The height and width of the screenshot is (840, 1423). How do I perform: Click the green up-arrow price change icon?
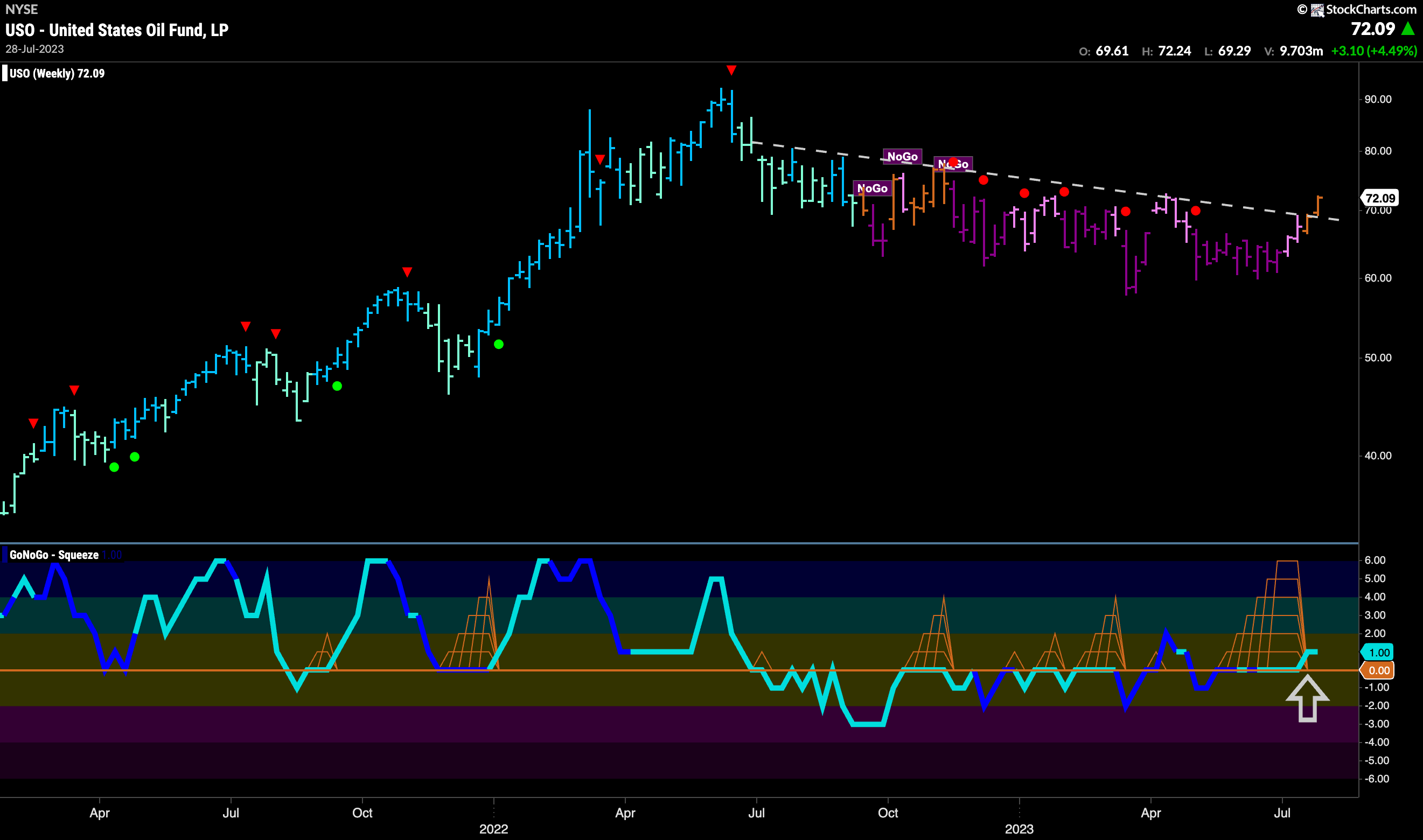click(x=1408, y=29)
